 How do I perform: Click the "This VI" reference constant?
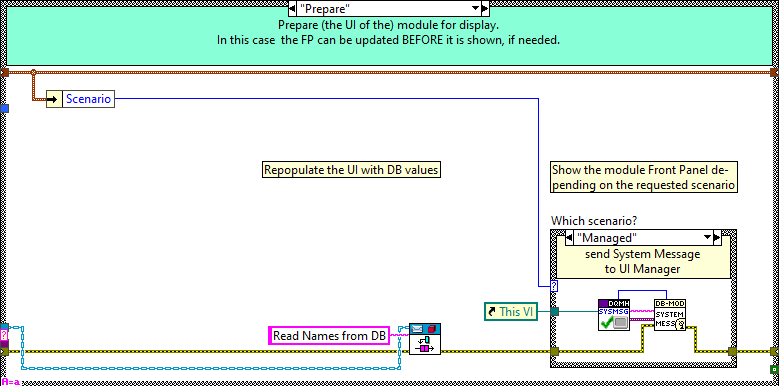[x=511, y=311]
